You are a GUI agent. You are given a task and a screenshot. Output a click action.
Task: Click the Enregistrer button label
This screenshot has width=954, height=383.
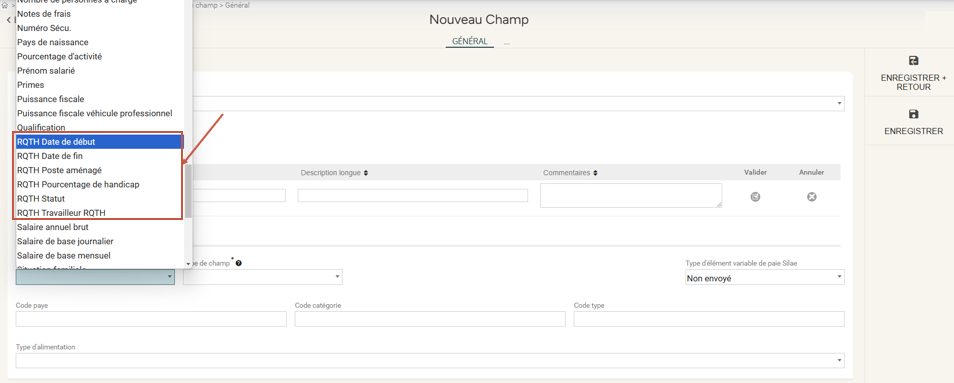click(x=913, y=131)
